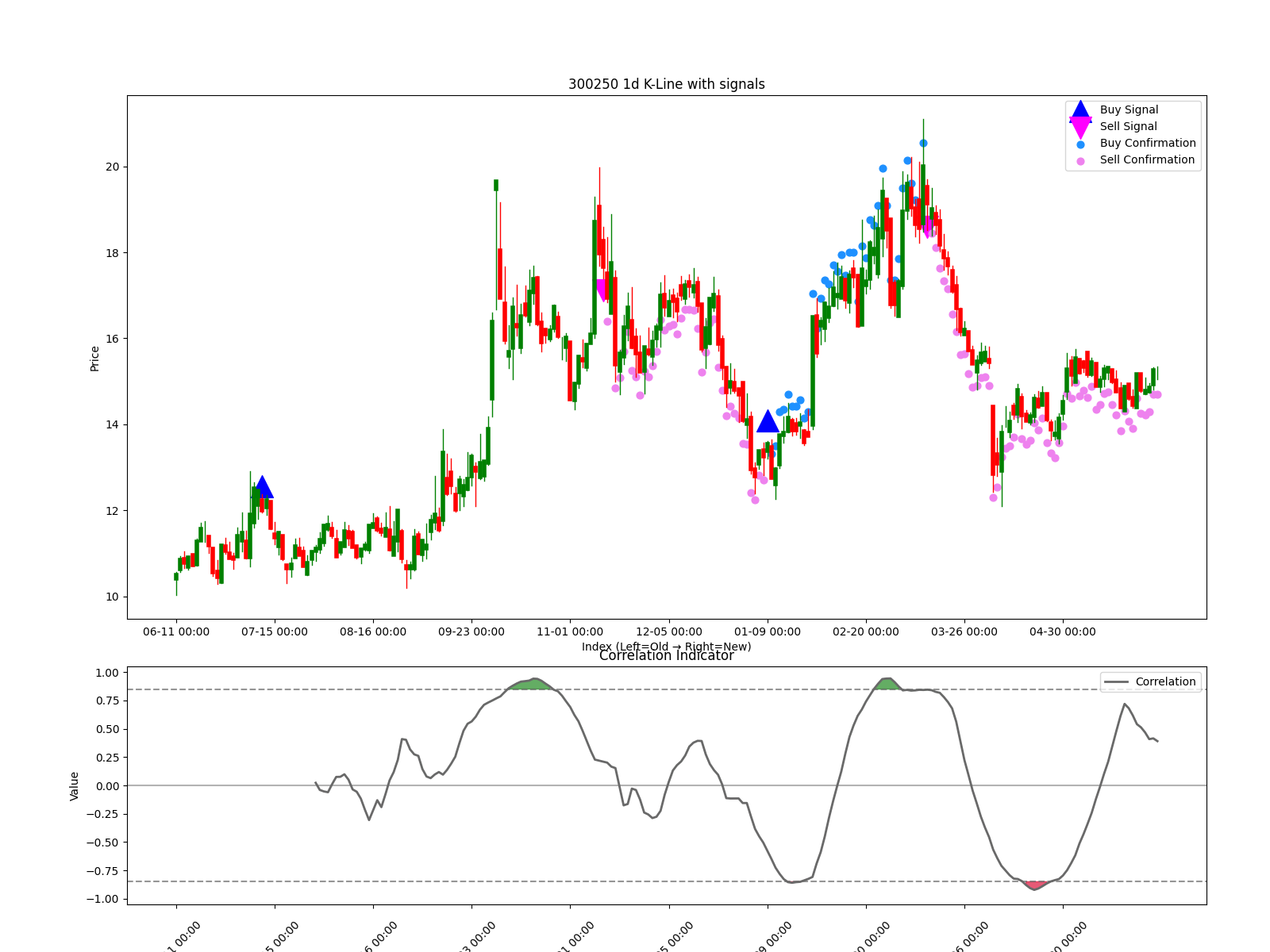Click the '07-15 00:00' date tick label

[275, 632]
